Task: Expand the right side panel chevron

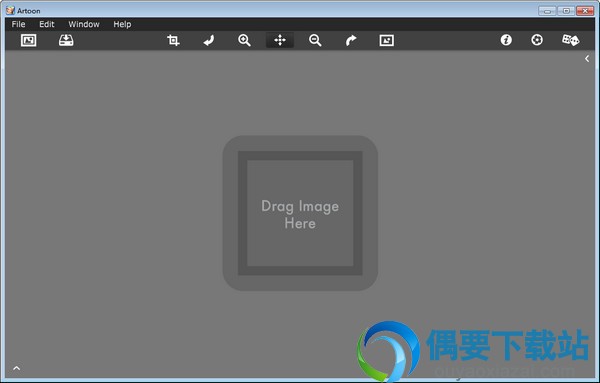Action: tap(587, 59)
